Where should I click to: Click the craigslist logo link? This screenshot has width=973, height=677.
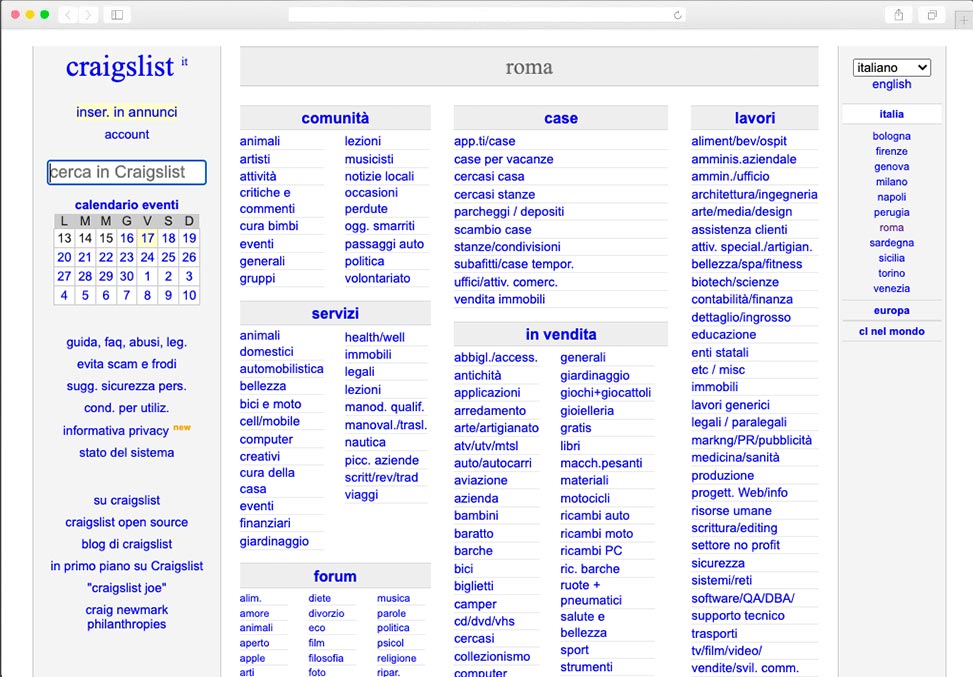[x=120, y=67]
